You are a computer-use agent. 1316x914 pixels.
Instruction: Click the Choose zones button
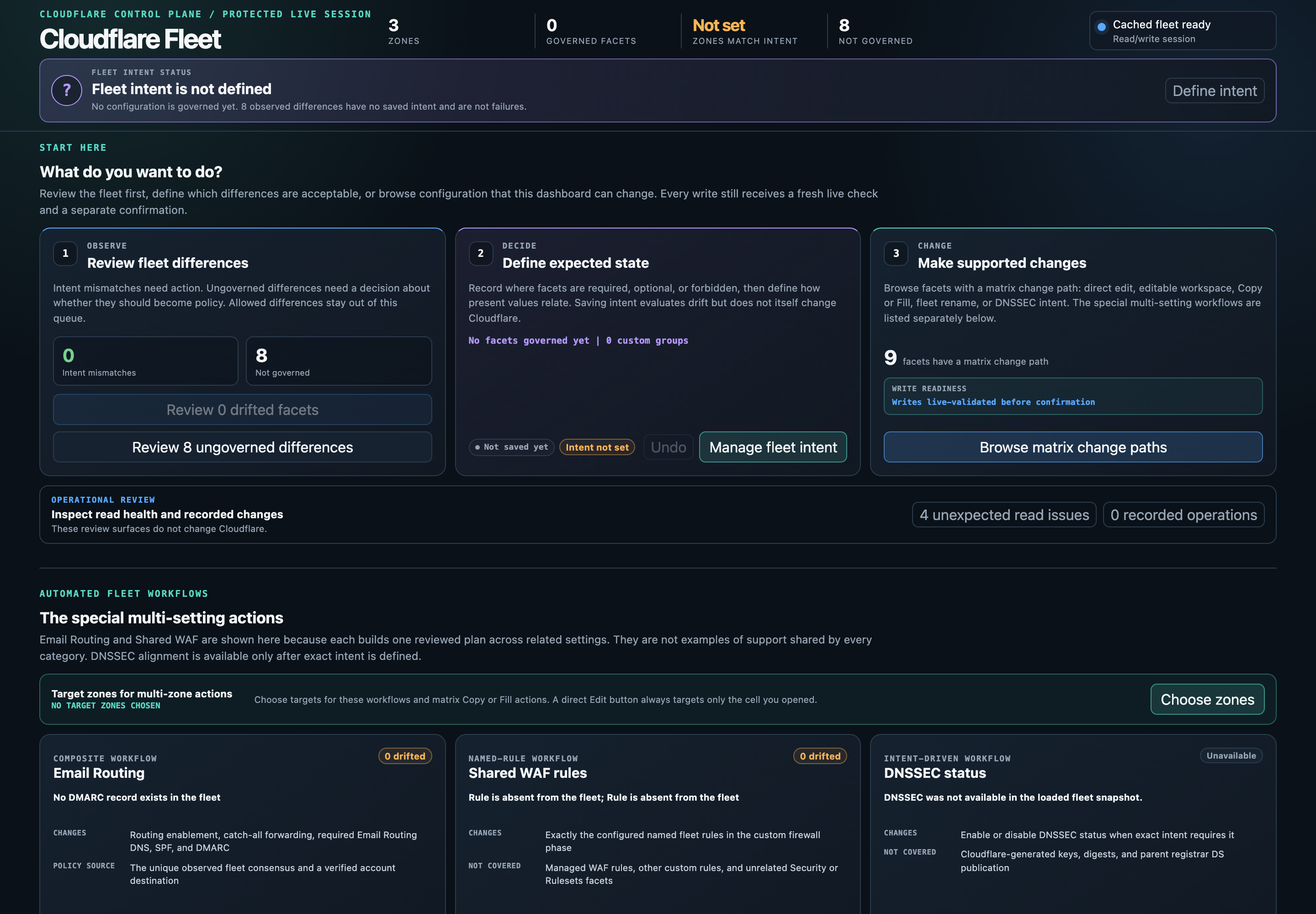click(x=1207, y=699)
